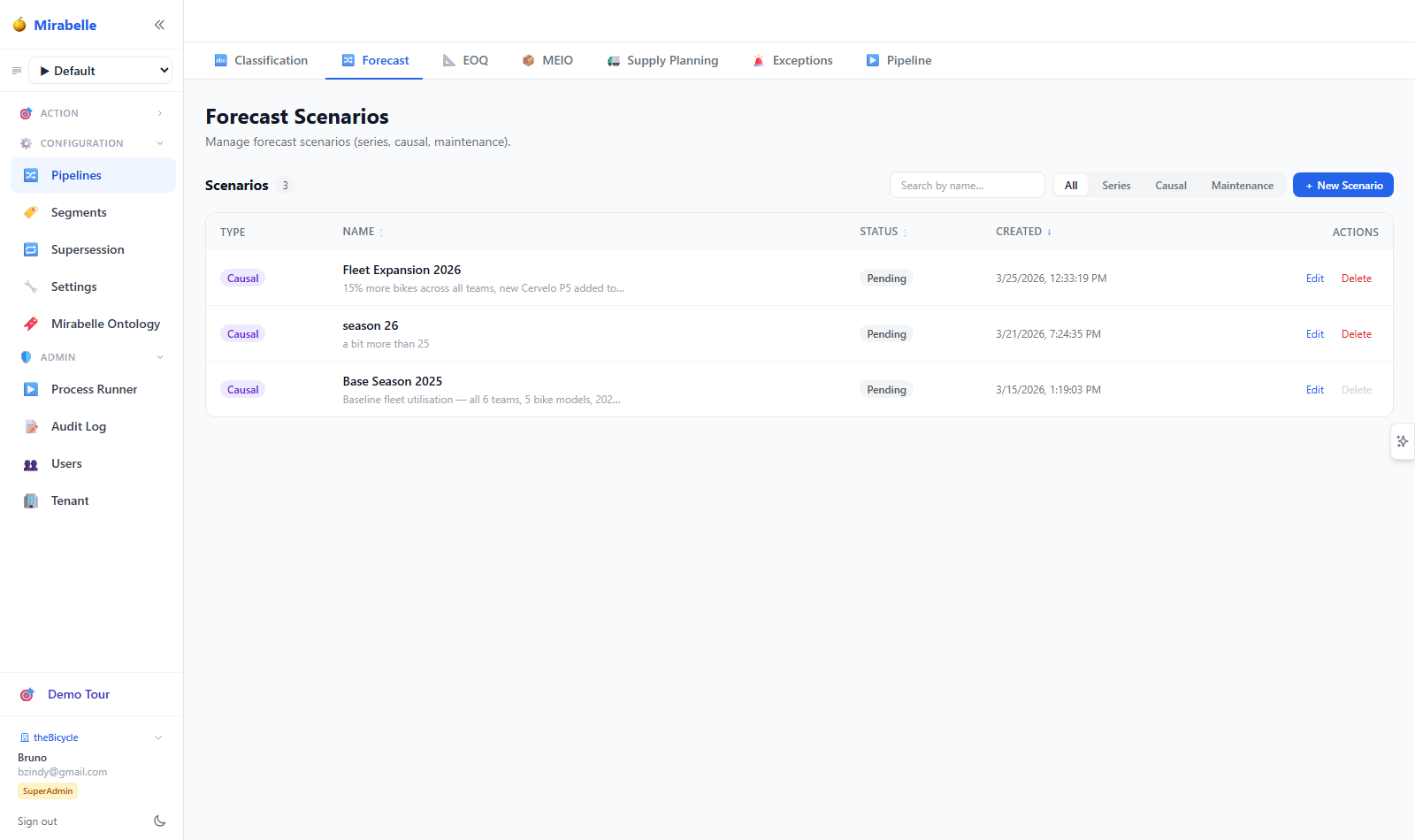Filter scenarios by Series type

coord(1116,186)
